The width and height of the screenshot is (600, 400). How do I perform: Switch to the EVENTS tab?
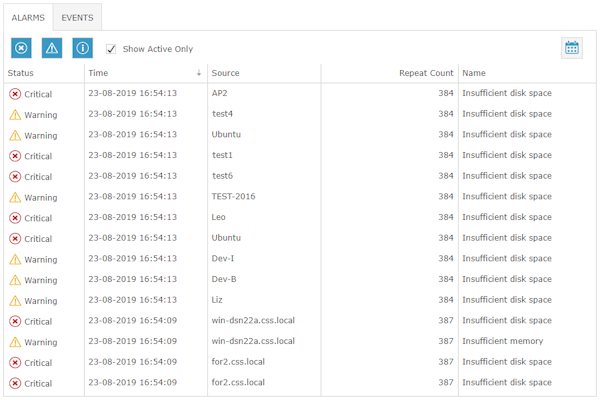tap(77, 18)
